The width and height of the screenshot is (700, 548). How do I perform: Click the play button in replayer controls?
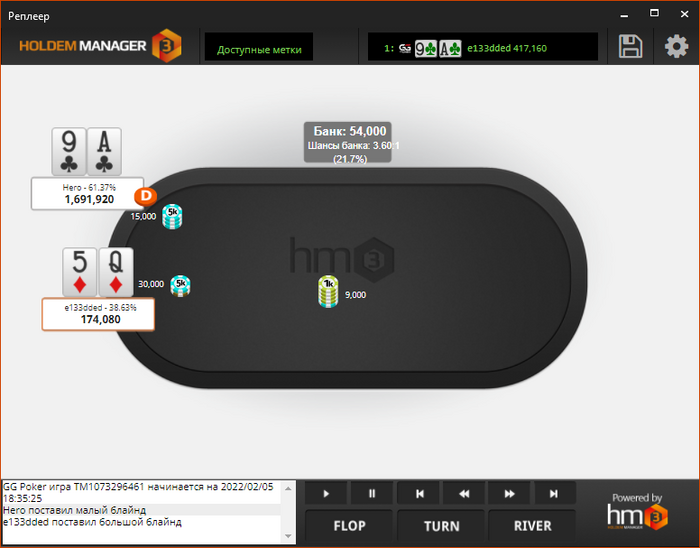click(x=326, y=494)
